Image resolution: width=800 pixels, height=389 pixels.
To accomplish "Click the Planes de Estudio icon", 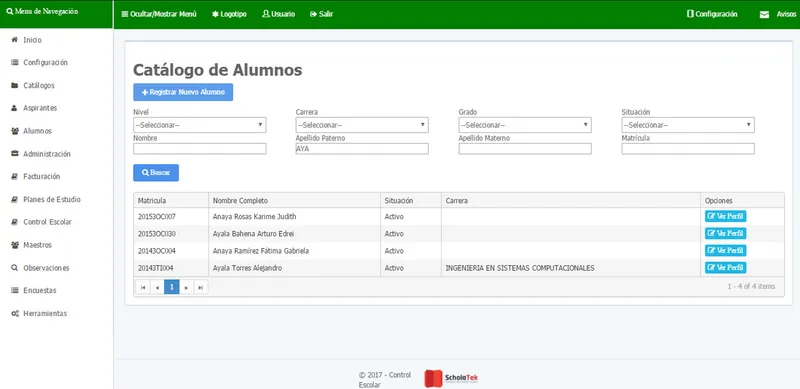I will point(15,200).
